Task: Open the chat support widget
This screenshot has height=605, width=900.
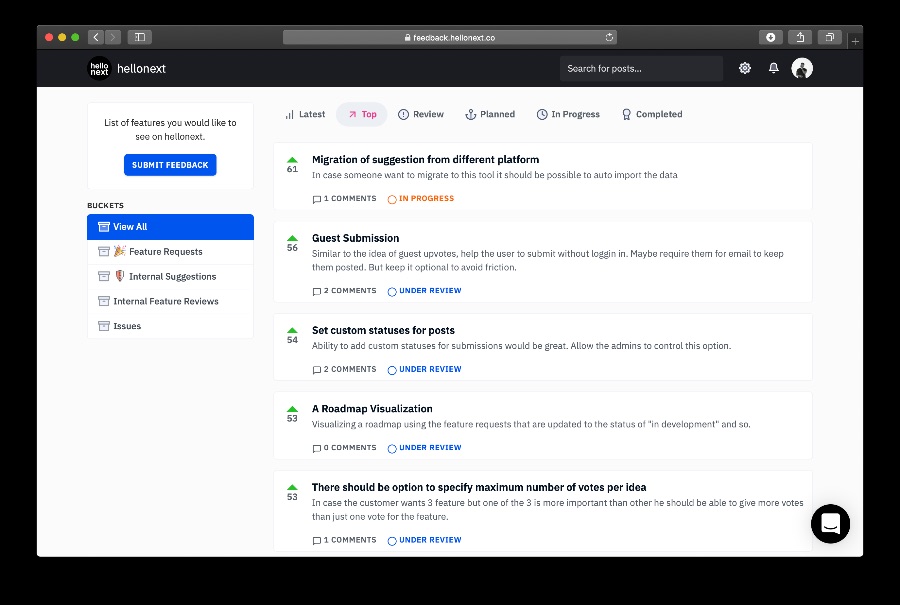Action: pos(830,523)
